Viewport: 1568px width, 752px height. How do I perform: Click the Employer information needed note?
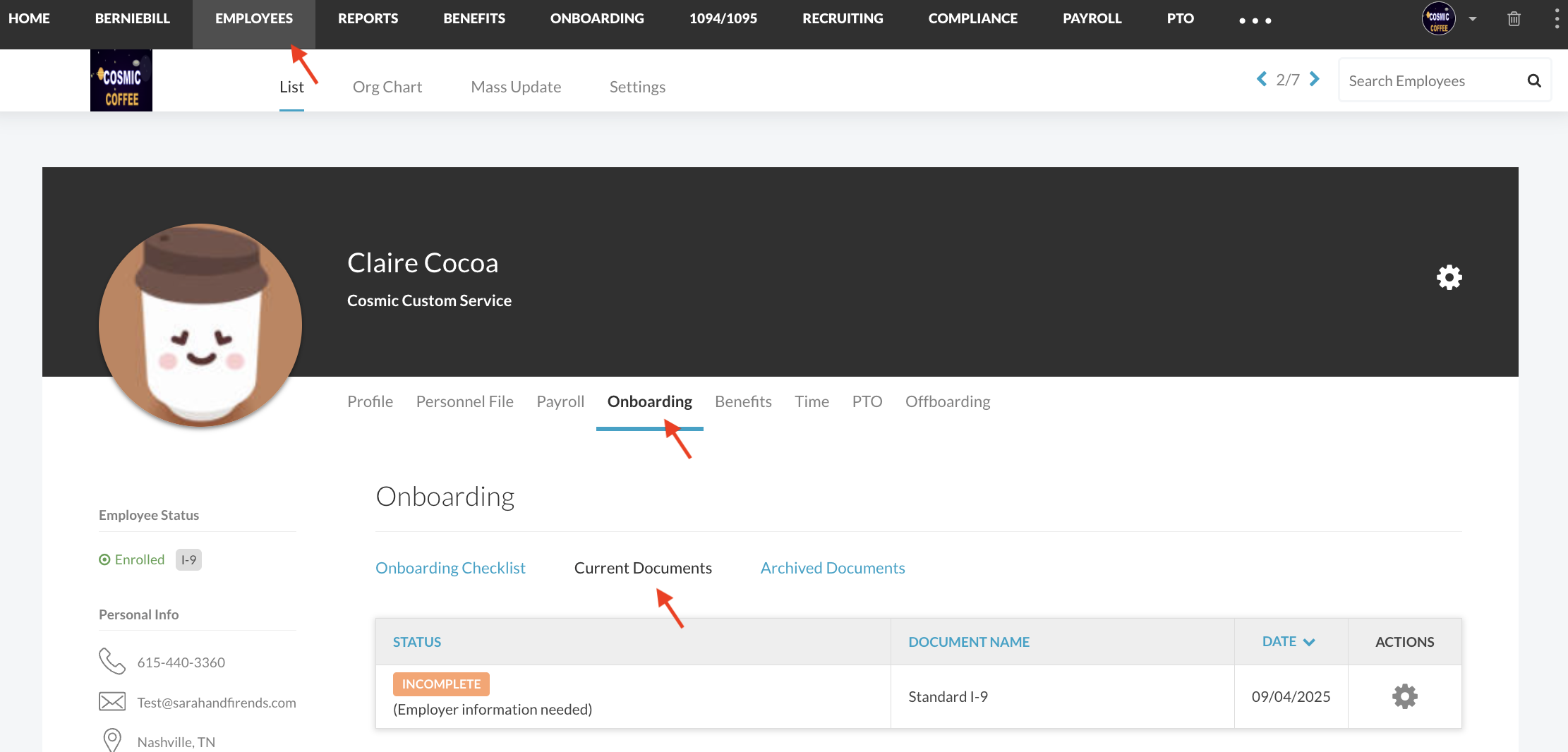tap(493, 710)
